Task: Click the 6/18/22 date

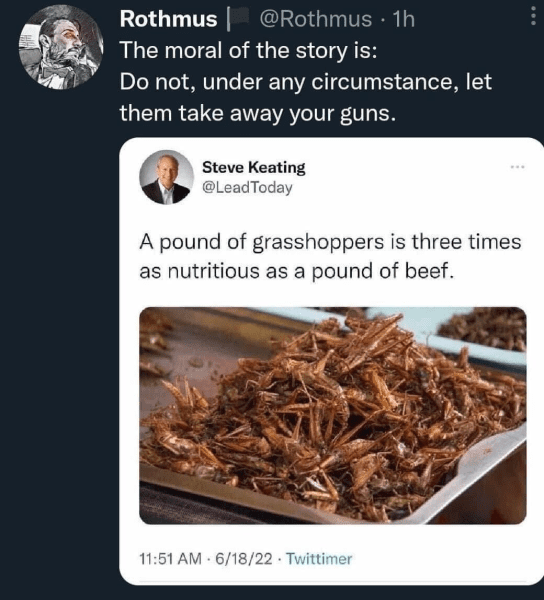Action: tap(244, 559)
